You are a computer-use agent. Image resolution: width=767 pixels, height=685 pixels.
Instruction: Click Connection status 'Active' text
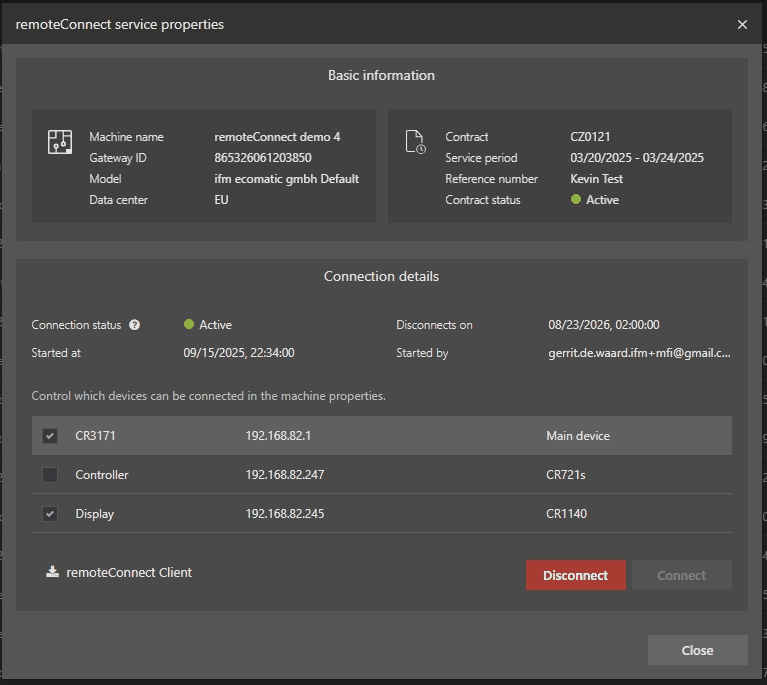[215, 324]
